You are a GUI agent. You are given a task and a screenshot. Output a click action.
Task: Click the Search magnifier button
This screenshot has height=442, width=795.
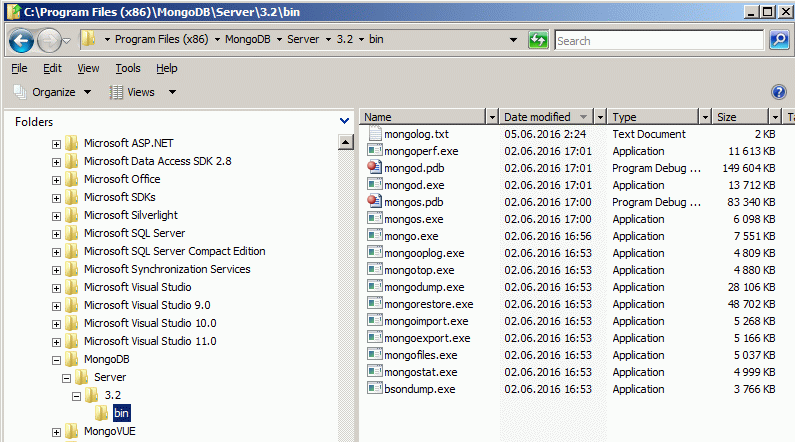pos(779,40)
